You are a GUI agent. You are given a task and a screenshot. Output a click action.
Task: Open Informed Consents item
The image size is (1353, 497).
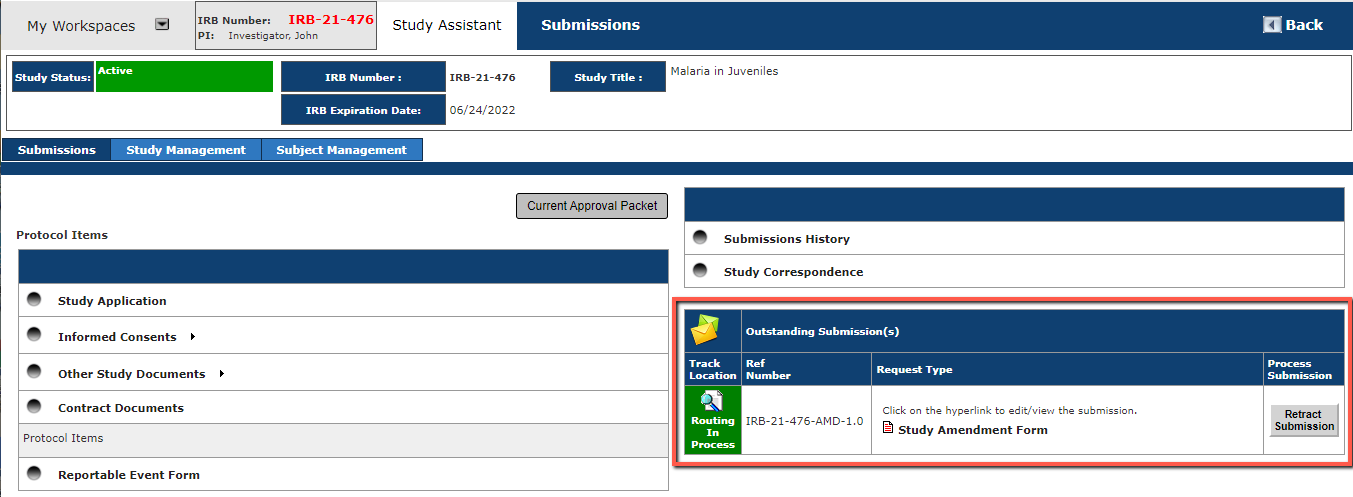point(117,338)
